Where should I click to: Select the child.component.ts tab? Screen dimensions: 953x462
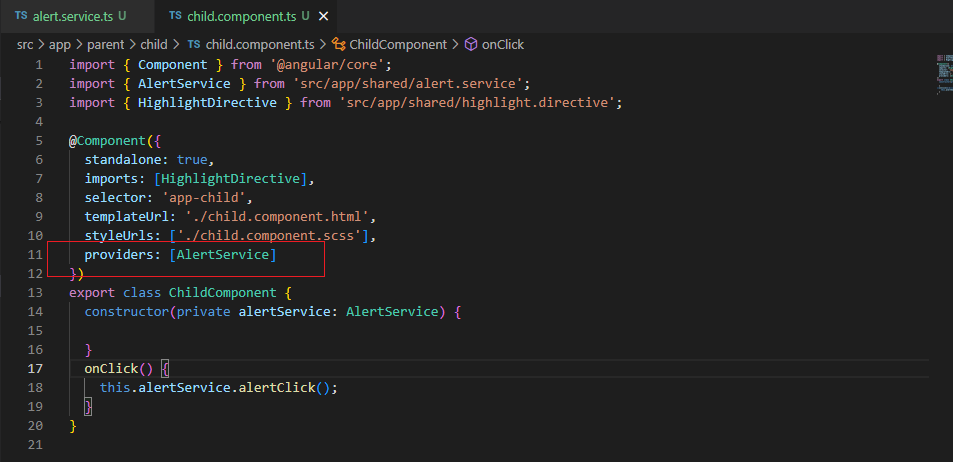click(242, 16)
